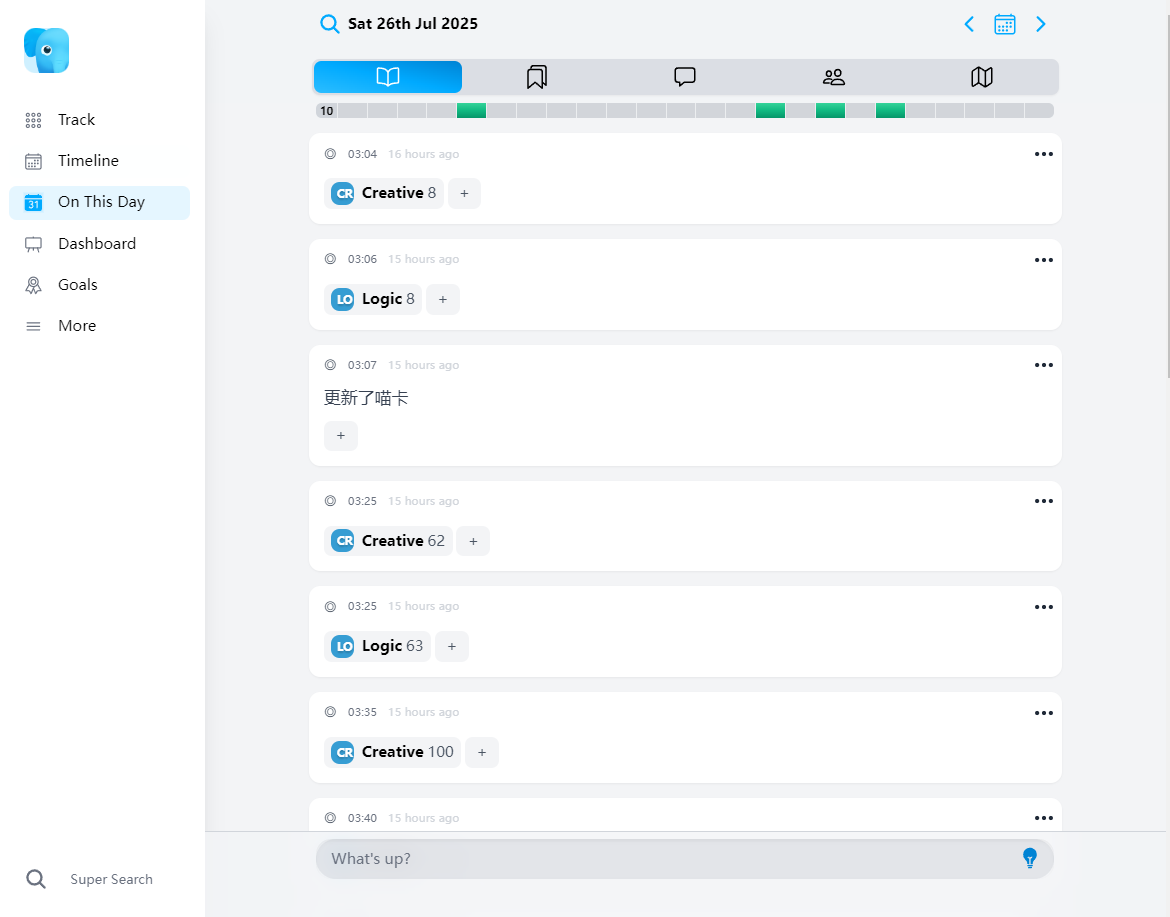The width and height of the screenshot is (1170, 917).
Task: Click circle icon on 03:40 entry
Action: tap(331, 818)
